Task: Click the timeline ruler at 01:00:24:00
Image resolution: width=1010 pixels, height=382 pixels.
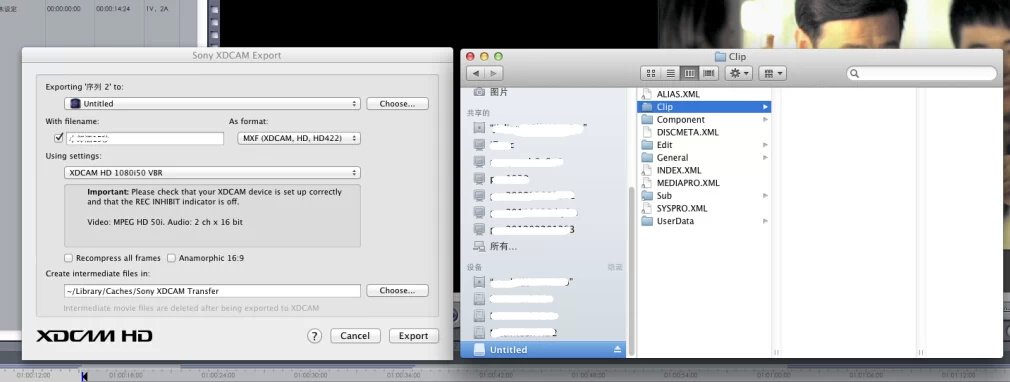Action: pos(217,375)
